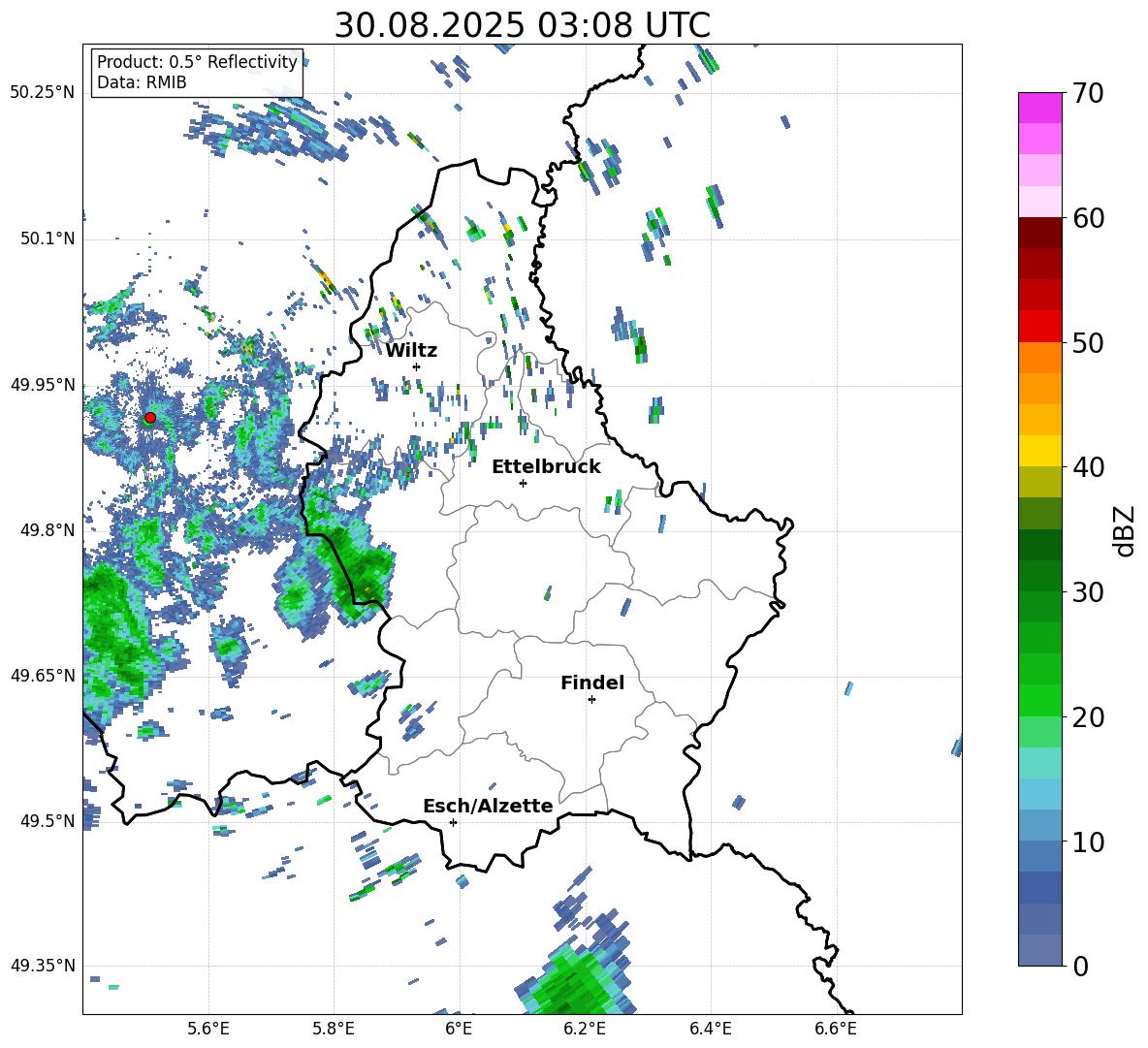This screenshot has height=1048, width=1148.
Task: Click the colorbar 50 tick label
Action: coord(1088,343)
